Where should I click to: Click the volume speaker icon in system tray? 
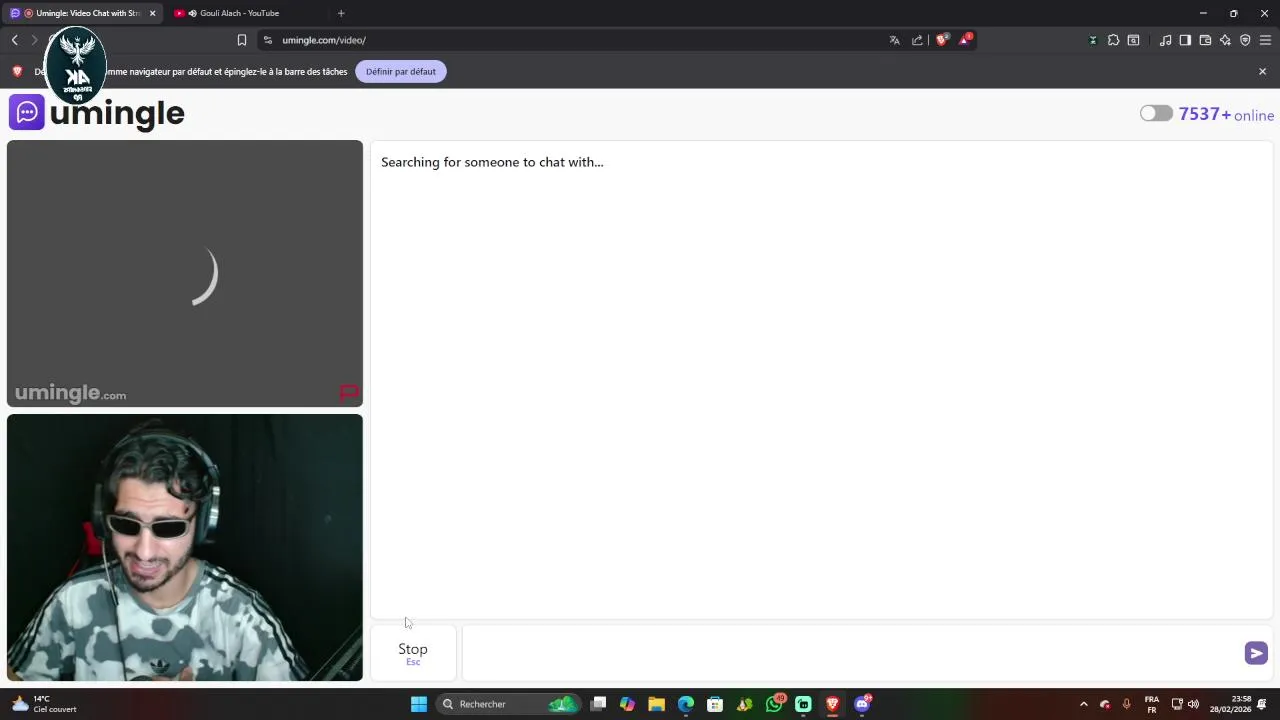click(1193, 704)
